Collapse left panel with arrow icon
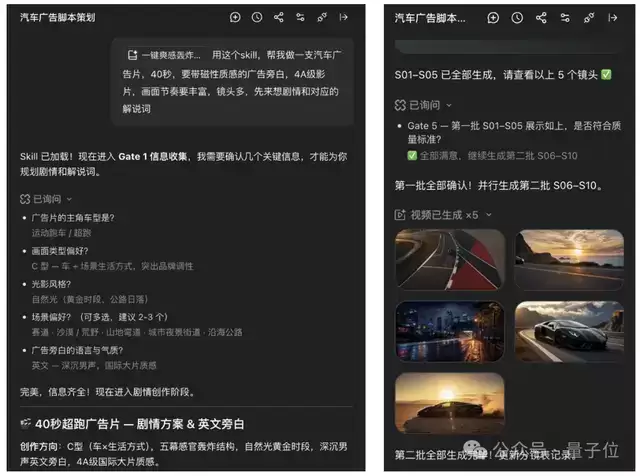 tap(344, 17)
